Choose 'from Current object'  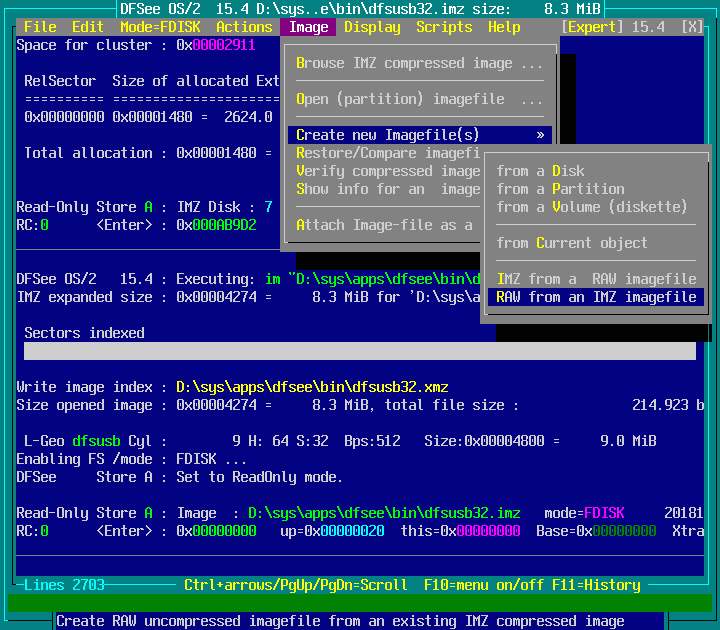click(572, 243)
